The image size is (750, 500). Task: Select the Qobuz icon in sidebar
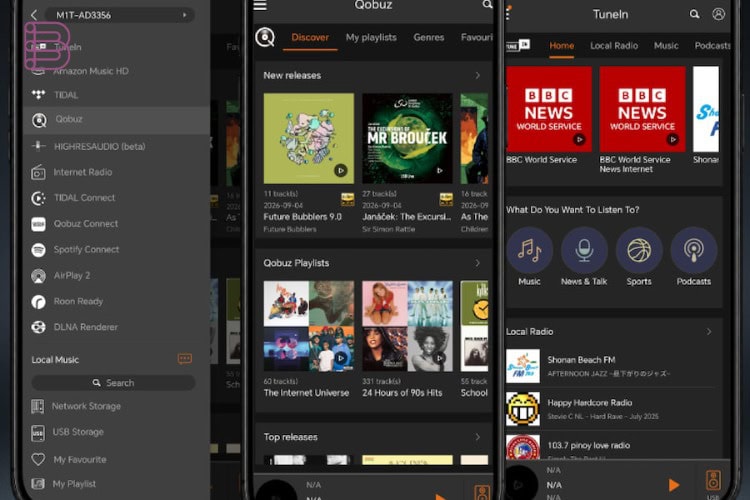click(x=39, y=120)
